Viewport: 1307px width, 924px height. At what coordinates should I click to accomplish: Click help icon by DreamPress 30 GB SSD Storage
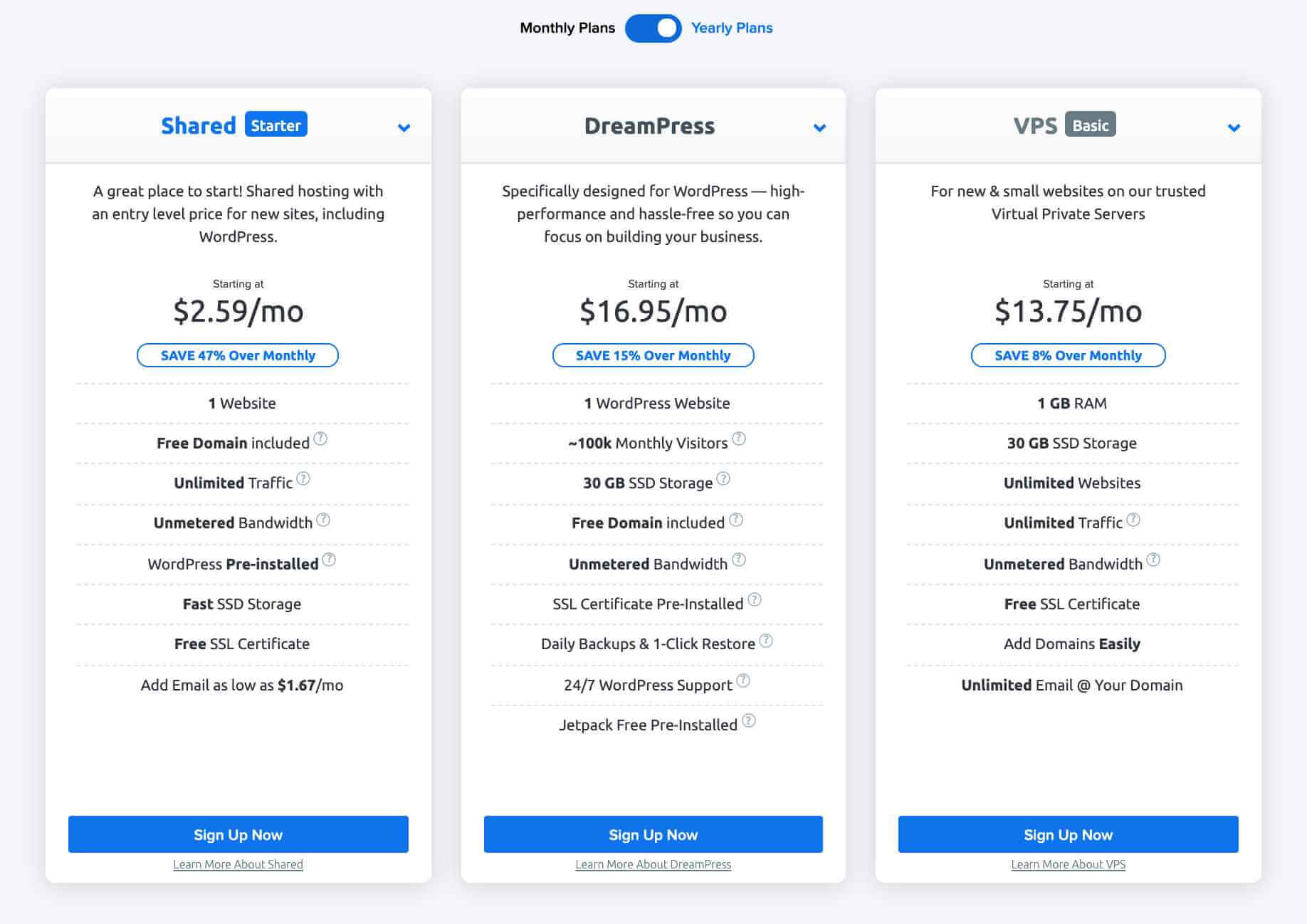tap(723, 479)
